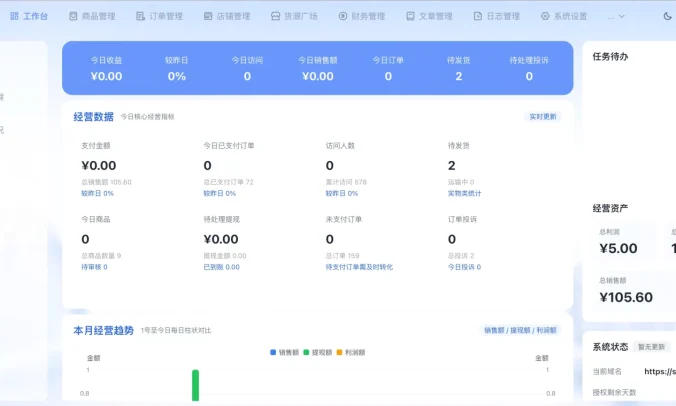676x406 pixels.
Task: Click the 文章管理 document icon
Action: click(410, 16)
